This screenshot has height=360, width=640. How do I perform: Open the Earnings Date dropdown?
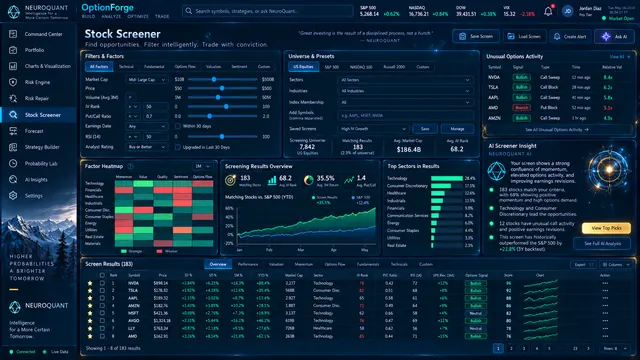point(147,127)
